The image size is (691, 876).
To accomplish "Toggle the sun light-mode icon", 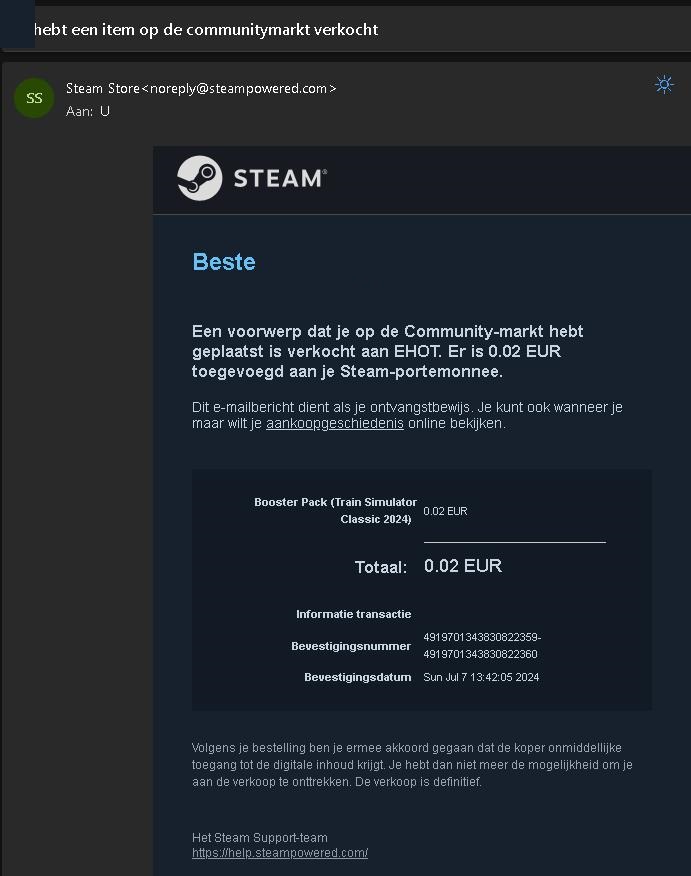I will point(664,85).
